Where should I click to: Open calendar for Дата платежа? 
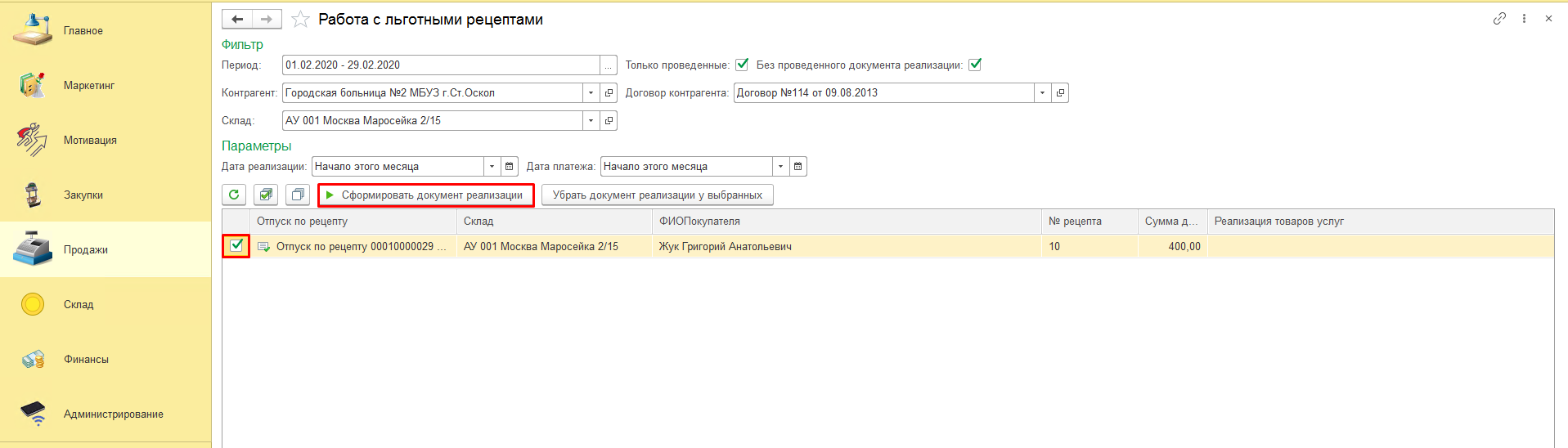pyautogui.click(x=797, y=167)
